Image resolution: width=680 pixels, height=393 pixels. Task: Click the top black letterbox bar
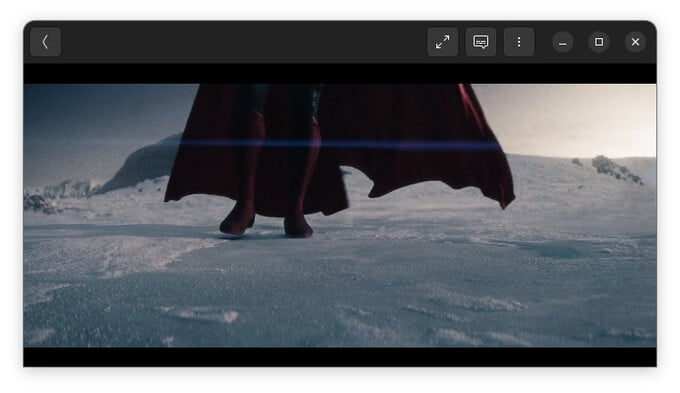click(340, 74)
